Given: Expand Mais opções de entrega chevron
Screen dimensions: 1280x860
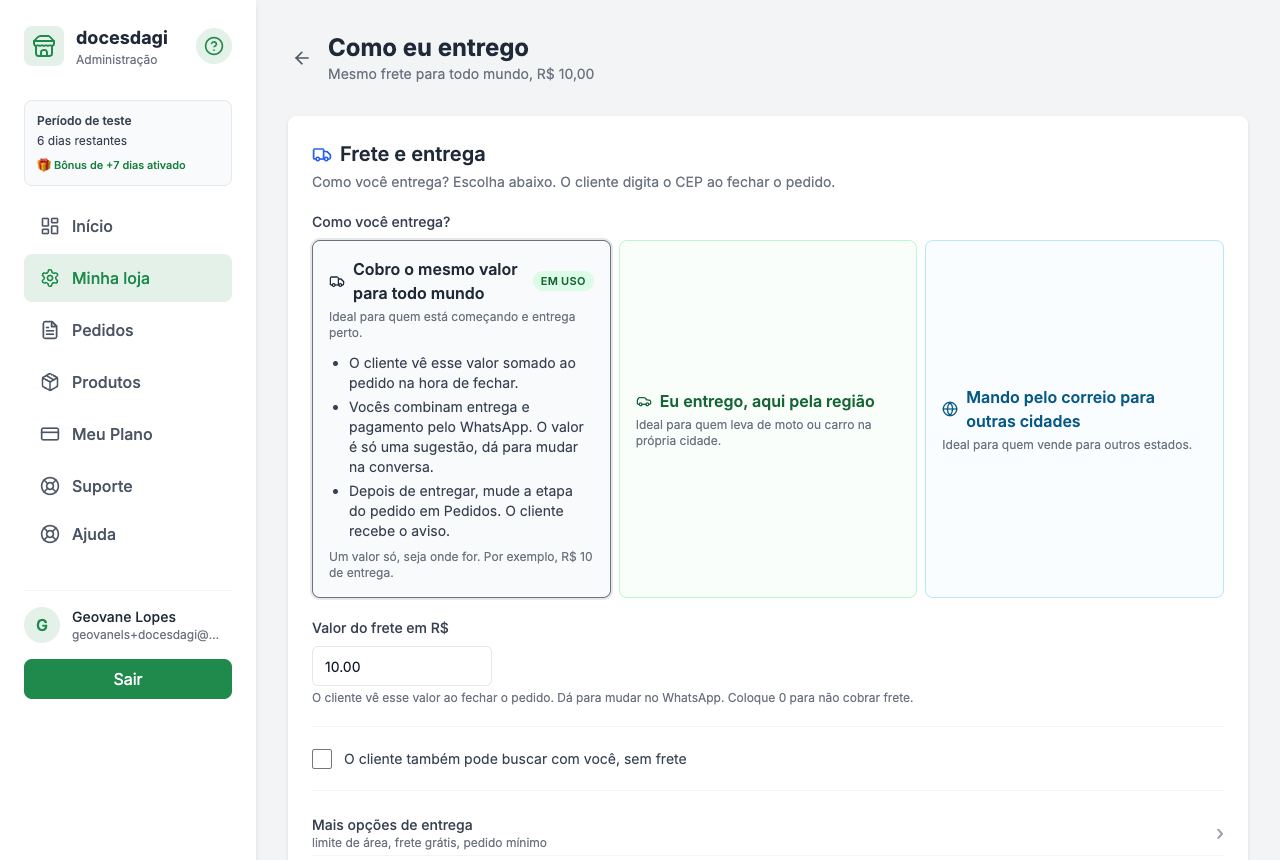Looking at the screenshot, I should [x=1220, y=834].
